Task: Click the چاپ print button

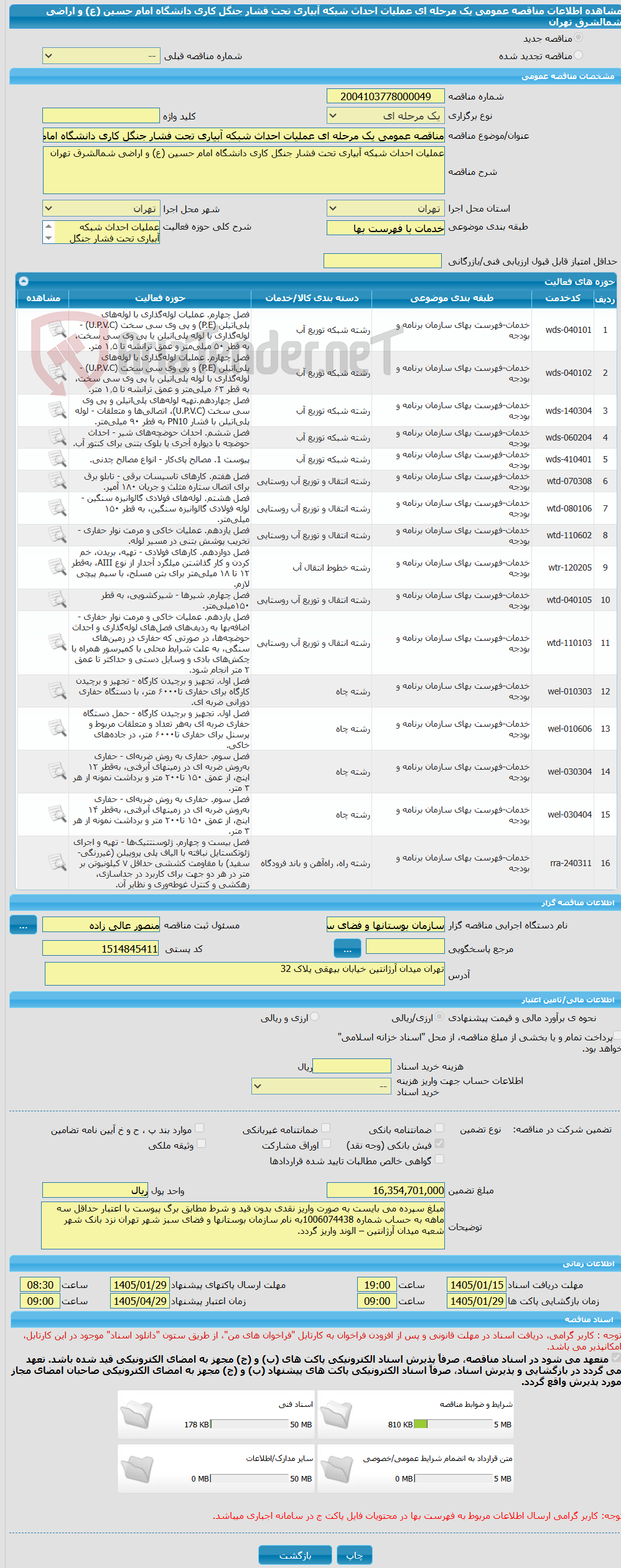Action: [355, 1555]
